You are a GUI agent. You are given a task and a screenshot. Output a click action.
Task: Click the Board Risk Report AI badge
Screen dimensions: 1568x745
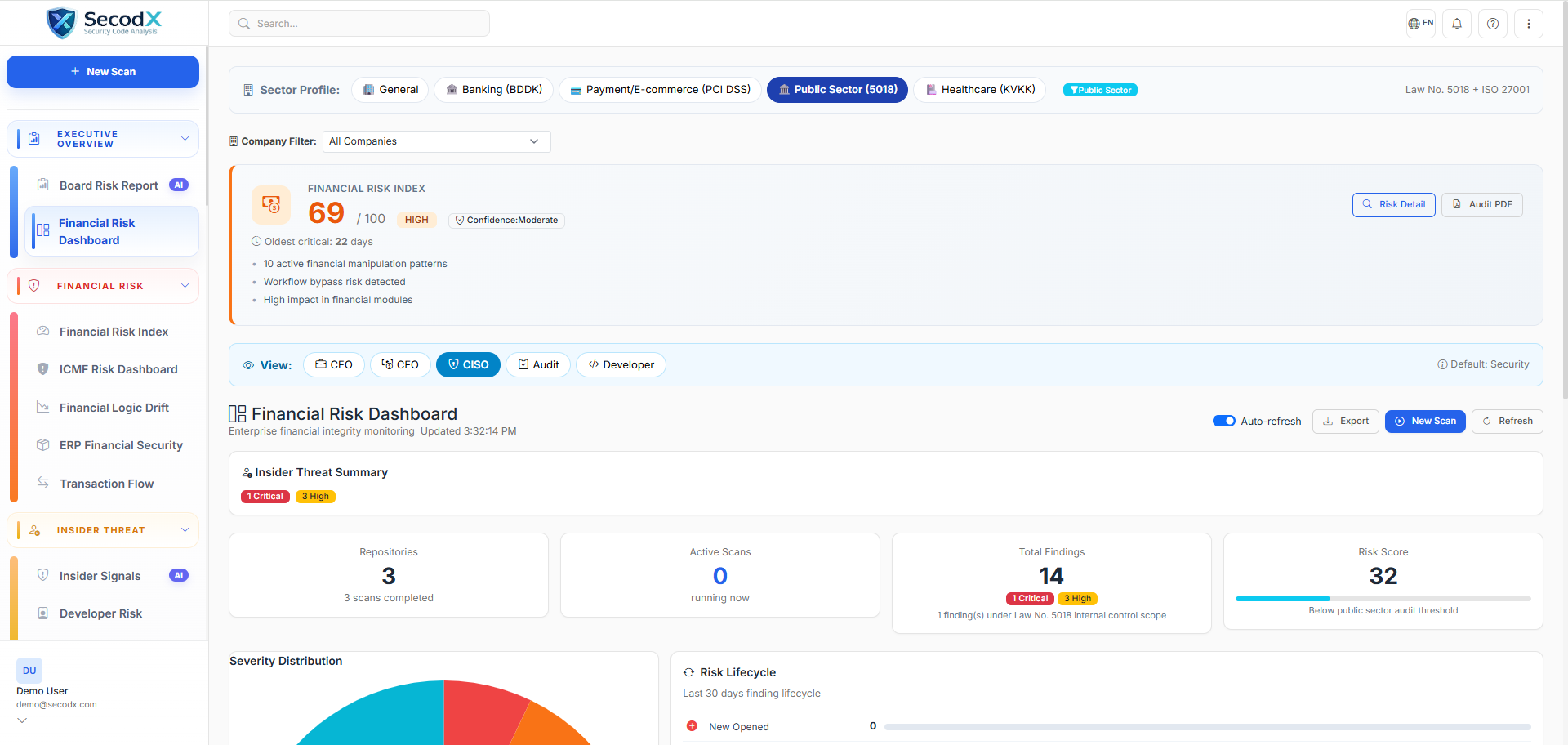coord(179,185)
